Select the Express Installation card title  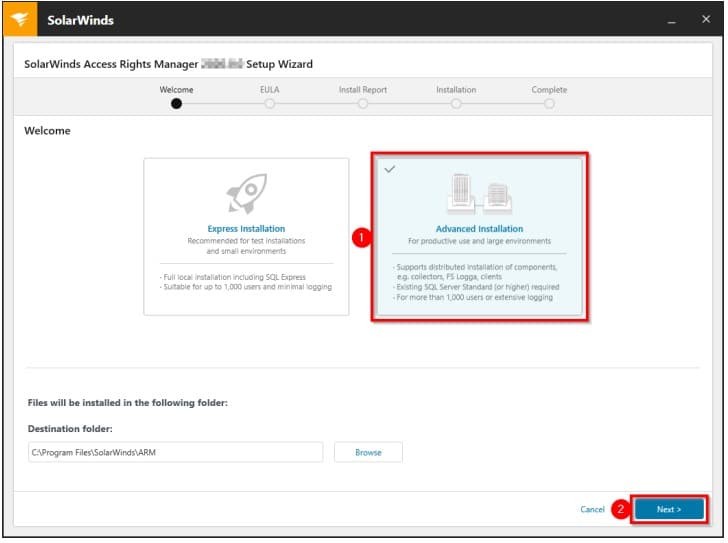[x=246, y=229]
